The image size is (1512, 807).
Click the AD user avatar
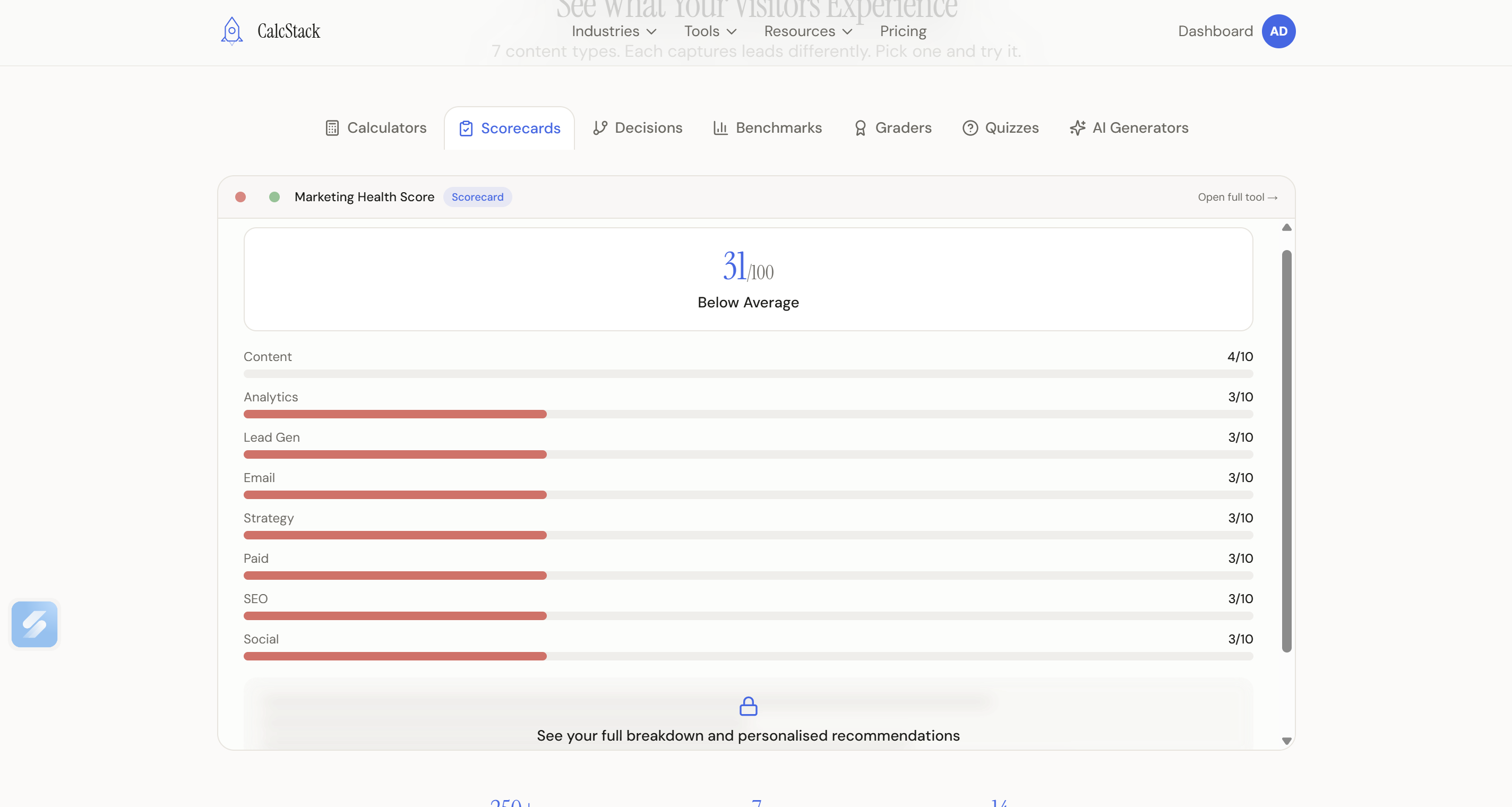point(1278,31)
